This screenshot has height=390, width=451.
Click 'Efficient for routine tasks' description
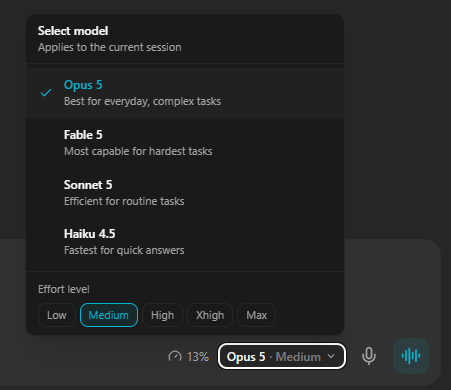[x=124, y=201]
